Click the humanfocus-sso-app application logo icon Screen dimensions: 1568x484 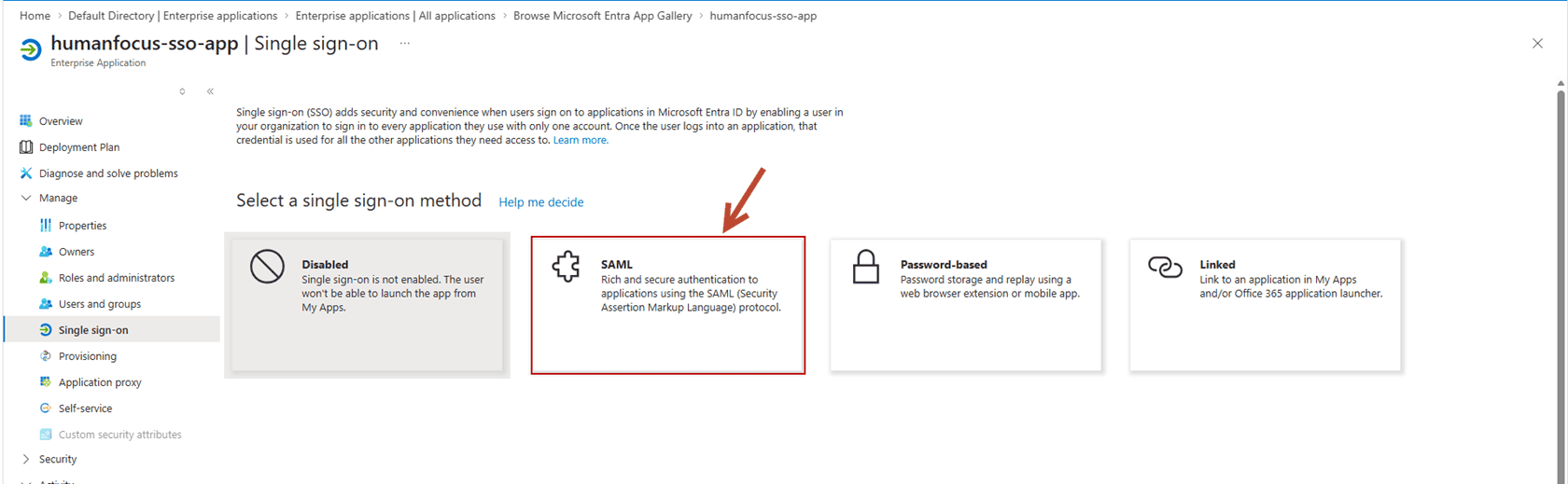click(x=31, y=49)
